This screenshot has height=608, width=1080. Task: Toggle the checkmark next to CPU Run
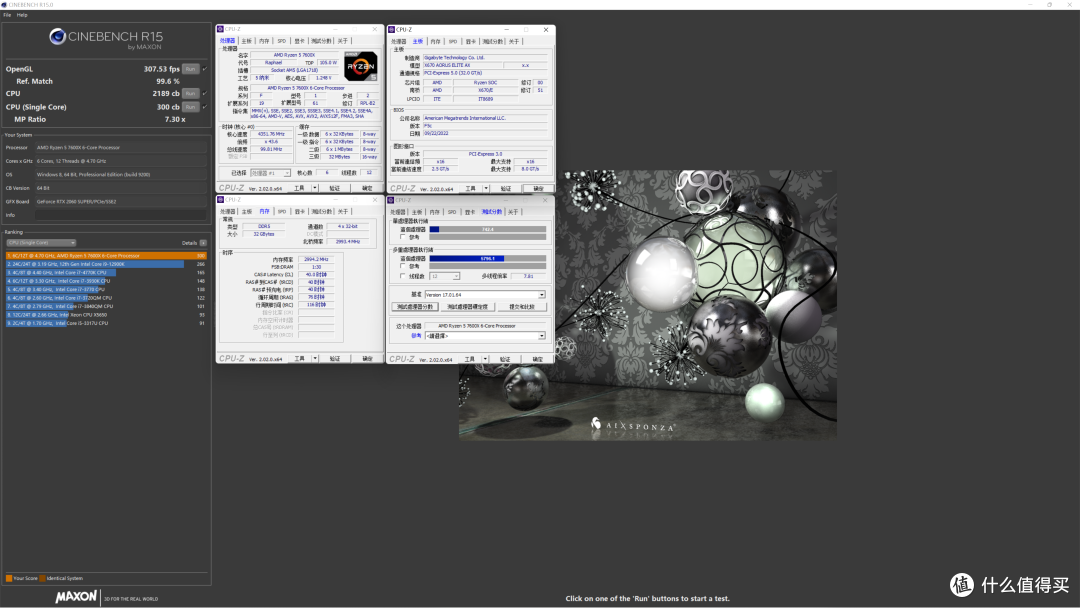coord(205,93)
